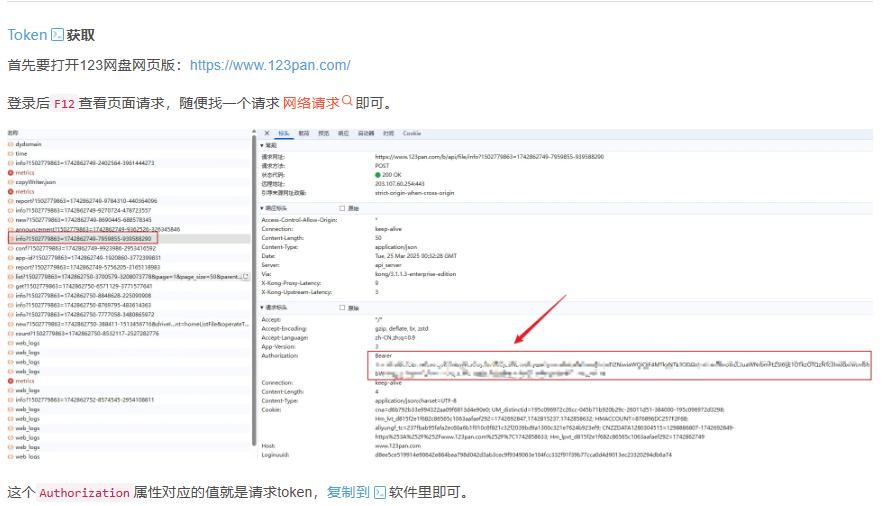The width and height of the screenshot is (889, 506).
Task: Click the icon before copyWriter.json
Action: [10, 182]
